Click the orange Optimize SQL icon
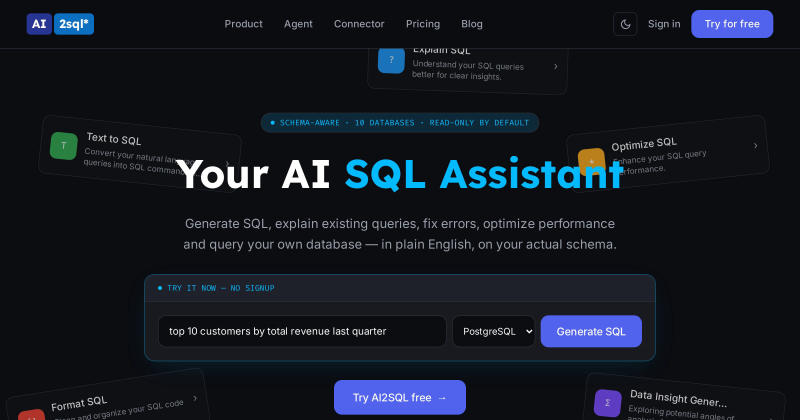 592,161
